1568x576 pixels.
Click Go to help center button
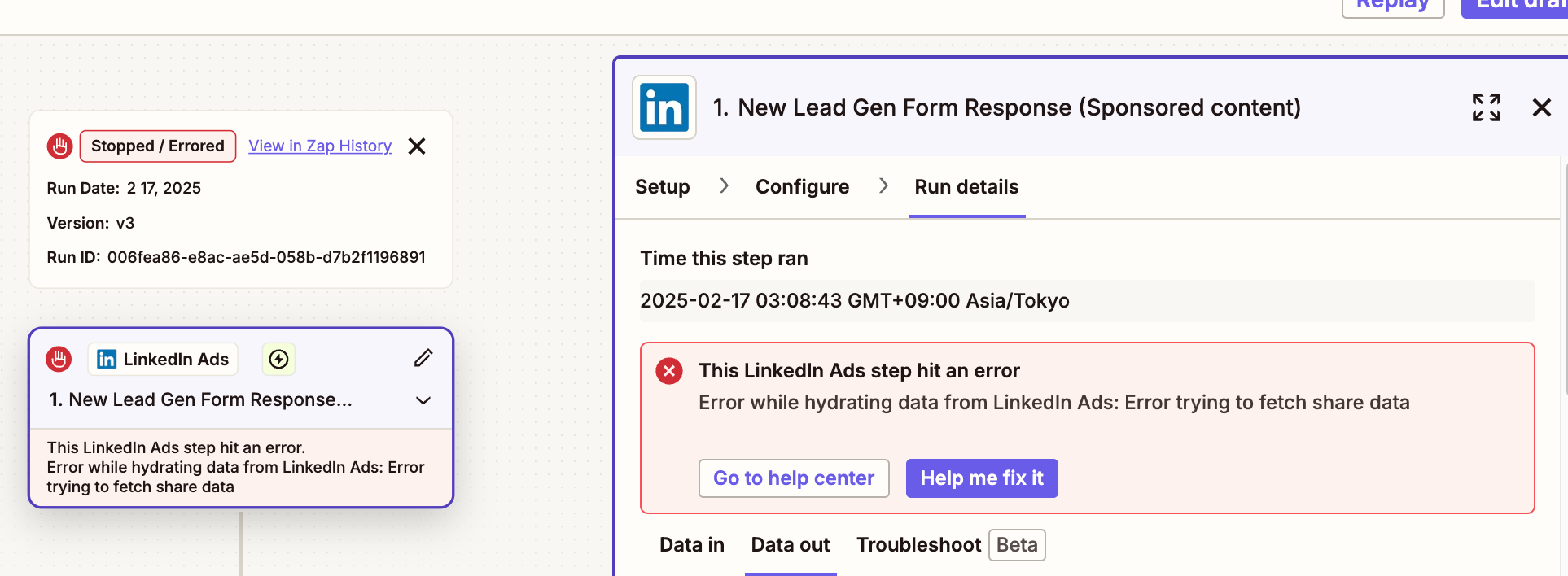(x=794, y=478)
